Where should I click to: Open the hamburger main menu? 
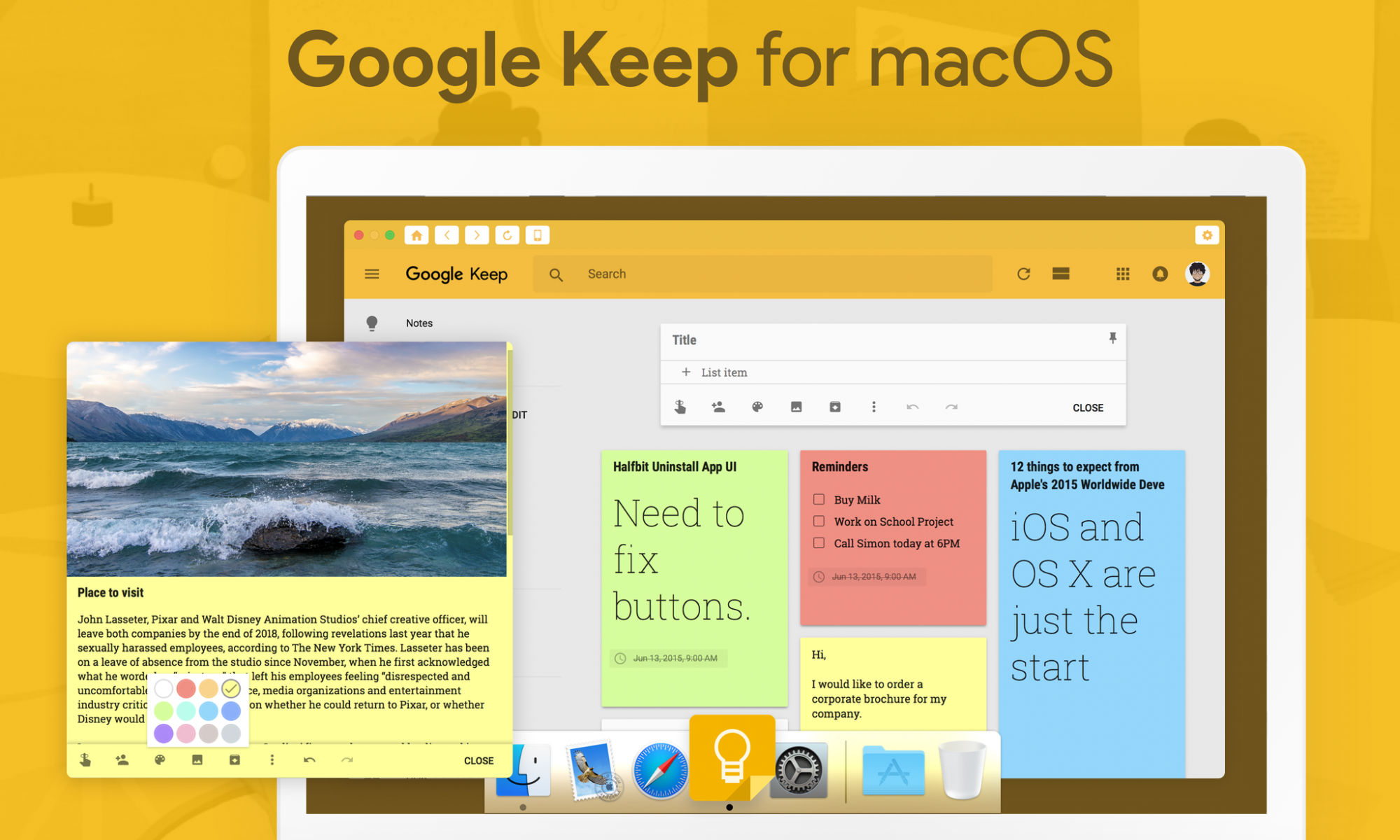372,274
